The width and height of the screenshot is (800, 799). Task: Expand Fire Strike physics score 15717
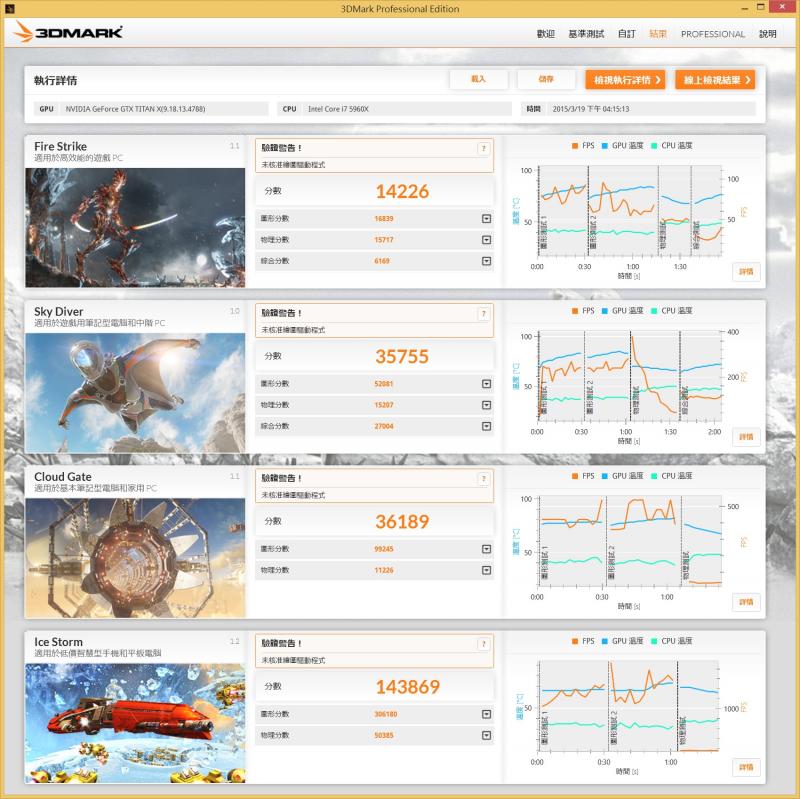point(486,240)
